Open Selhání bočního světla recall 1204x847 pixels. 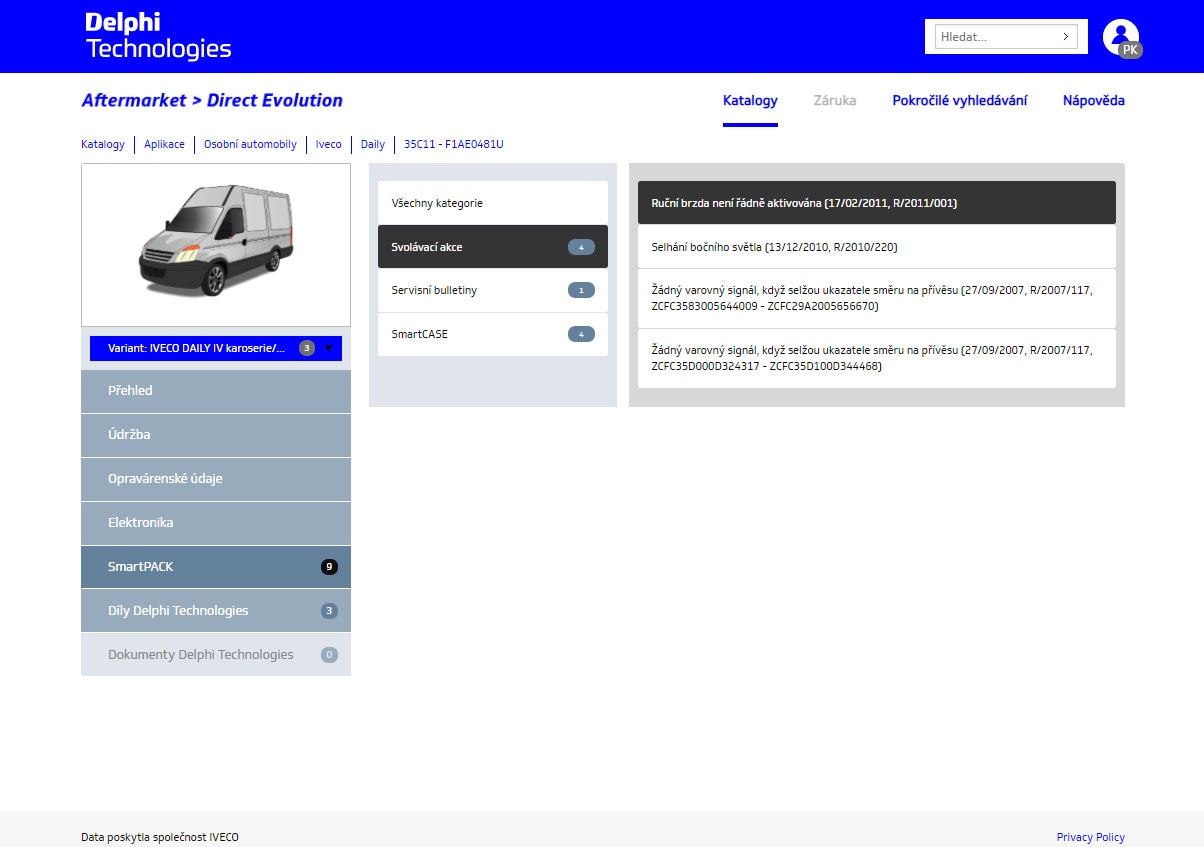pyautogui.click(x=877, y=247)
